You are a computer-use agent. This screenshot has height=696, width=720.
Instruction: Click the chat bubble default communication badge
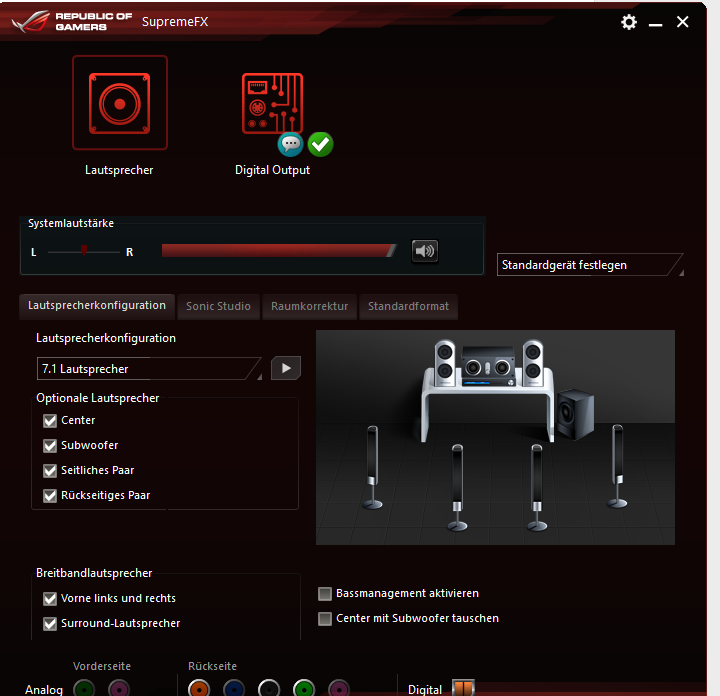pyautogui.click(x=290, y=144)
